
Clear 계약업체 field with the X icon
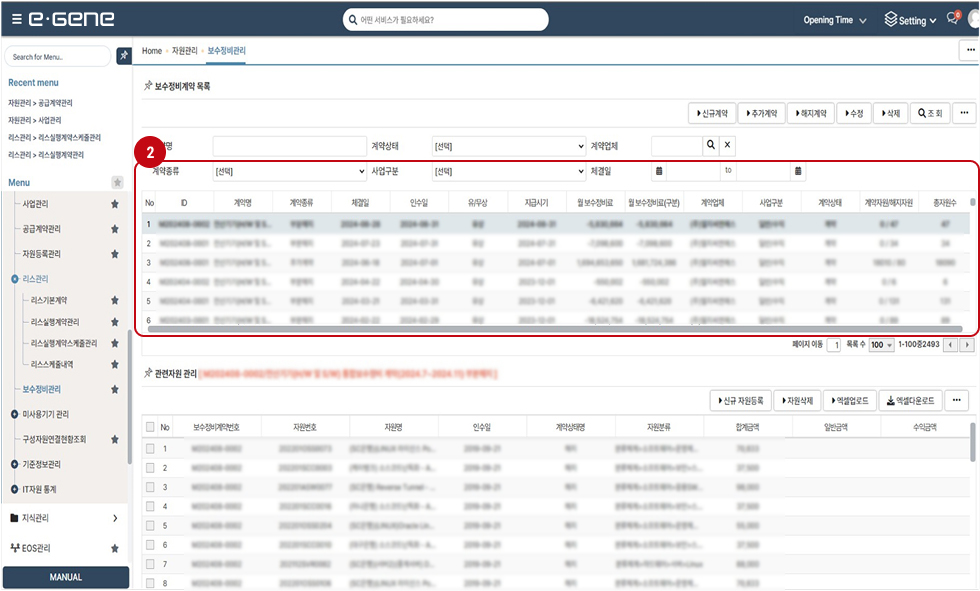[x=728, y=145]
